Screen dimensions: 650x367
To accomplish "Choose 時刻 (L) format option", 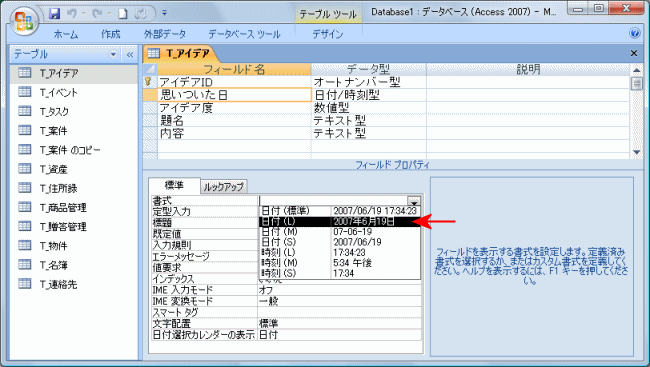I will pos(340,253).
